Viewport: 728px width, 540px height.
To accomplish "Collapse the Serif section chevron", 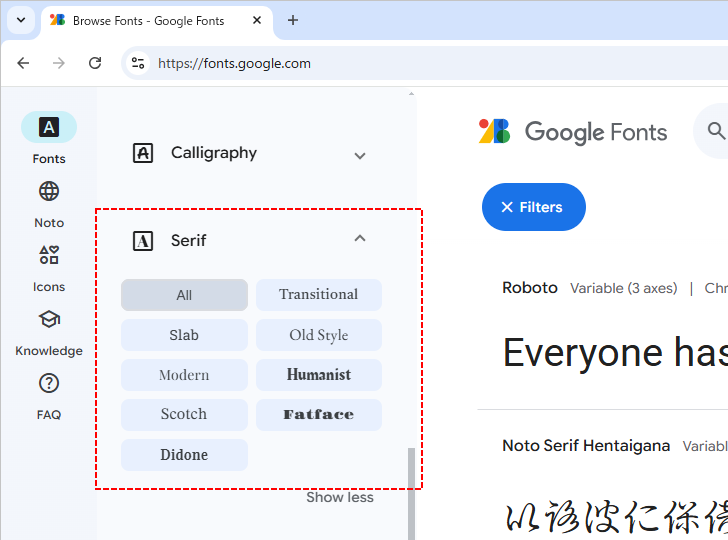I will click(360, 239).
